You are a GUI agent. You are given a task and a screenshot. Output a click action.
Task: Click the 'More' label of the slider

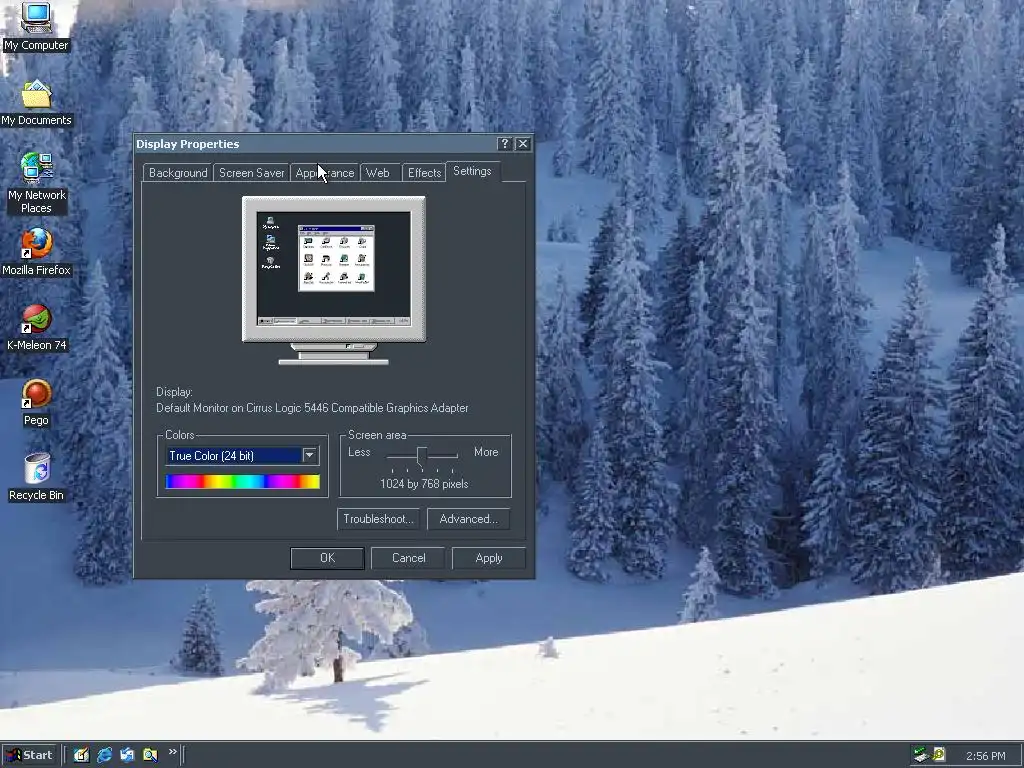pyautogui.click(x=486, y=452)
